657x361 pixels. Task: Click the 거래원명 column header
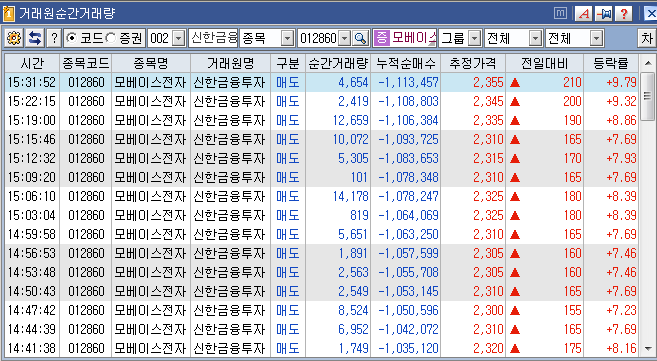(x=230, y=63)
